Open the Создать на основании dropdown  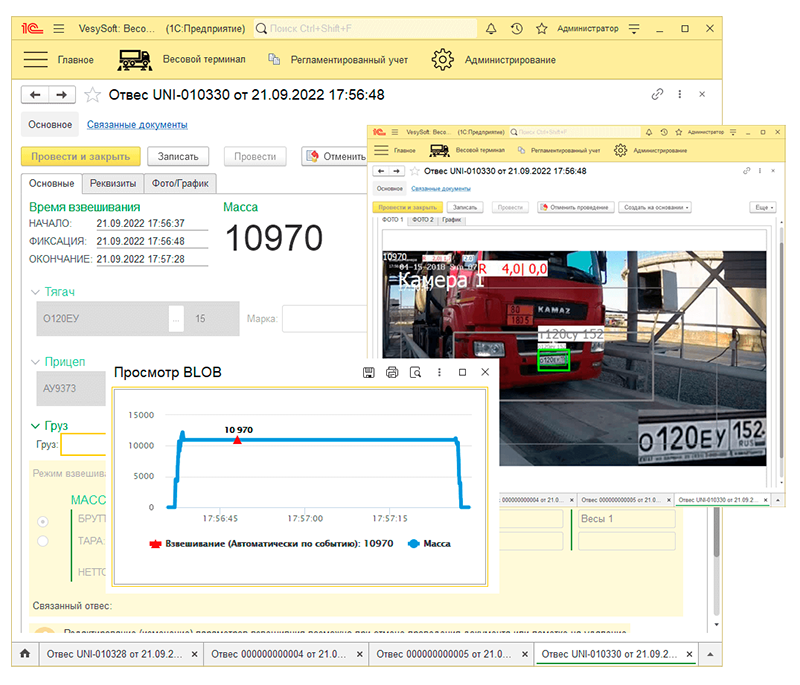coord(655,207)
